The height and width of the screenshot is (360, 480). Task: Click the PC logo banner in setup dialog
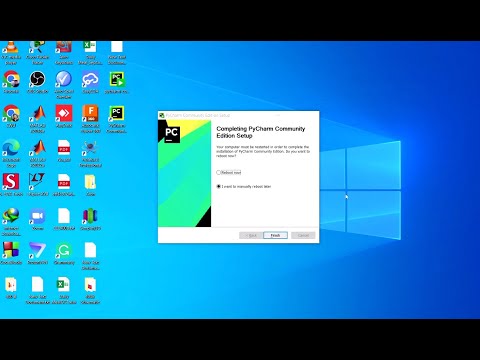pos(185,174)
